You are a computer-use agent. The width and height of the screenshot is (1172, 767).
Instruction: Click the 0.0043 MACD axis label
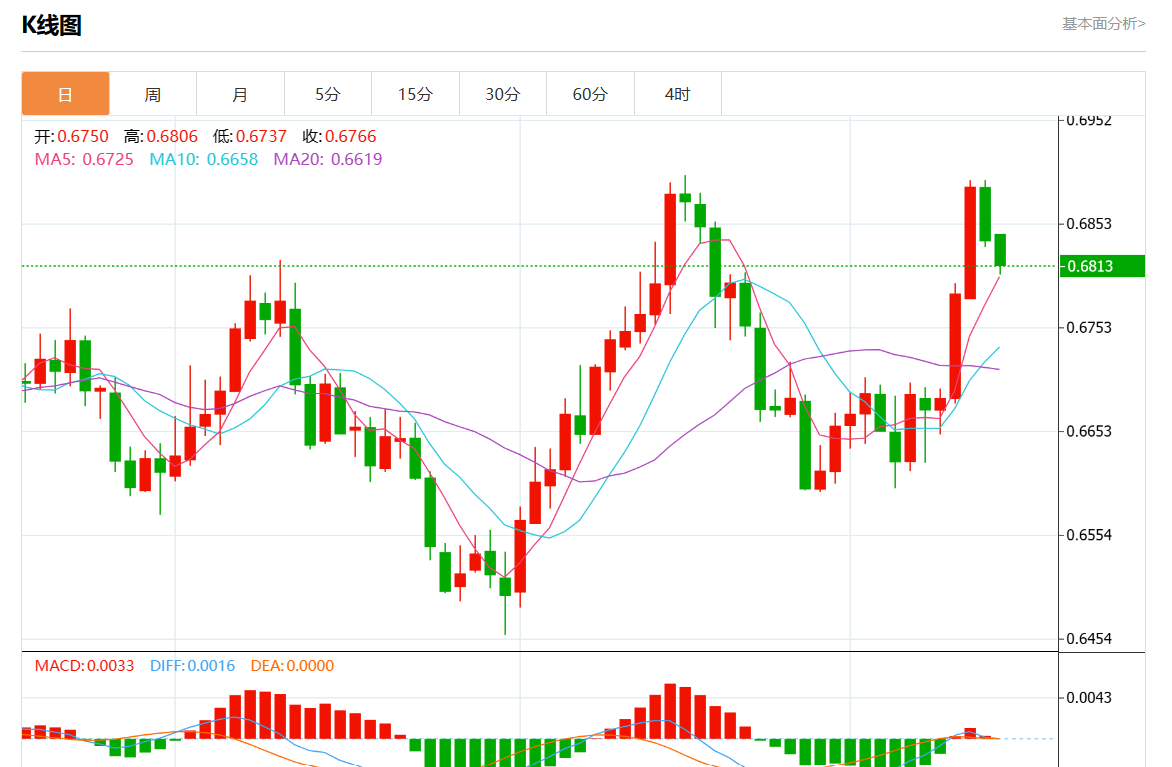click(1089, 698)
